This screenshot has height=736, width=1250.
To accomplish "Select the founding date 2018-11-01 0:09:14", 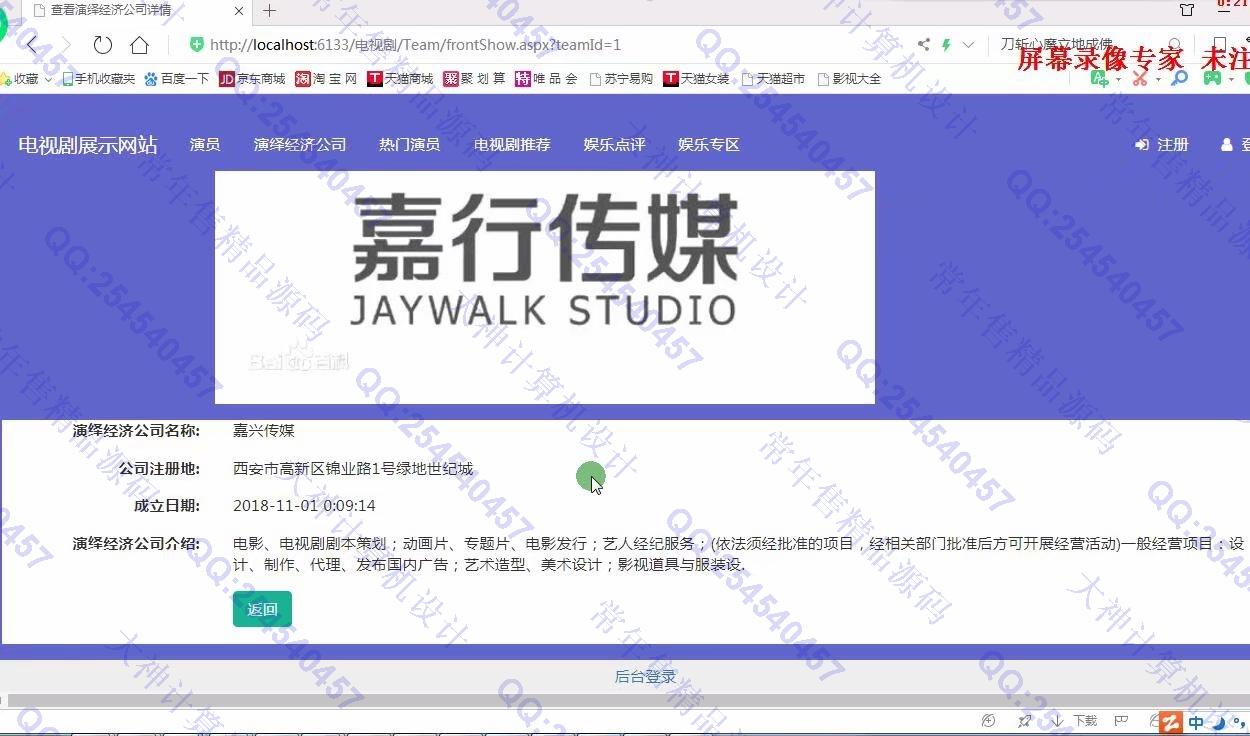I will tap(304, 506).
